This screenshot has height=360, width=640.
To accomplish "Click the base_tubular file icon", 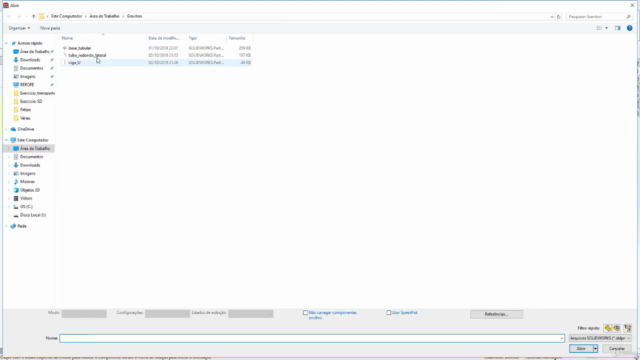I will pyautogui.click(x=64, y=48).
